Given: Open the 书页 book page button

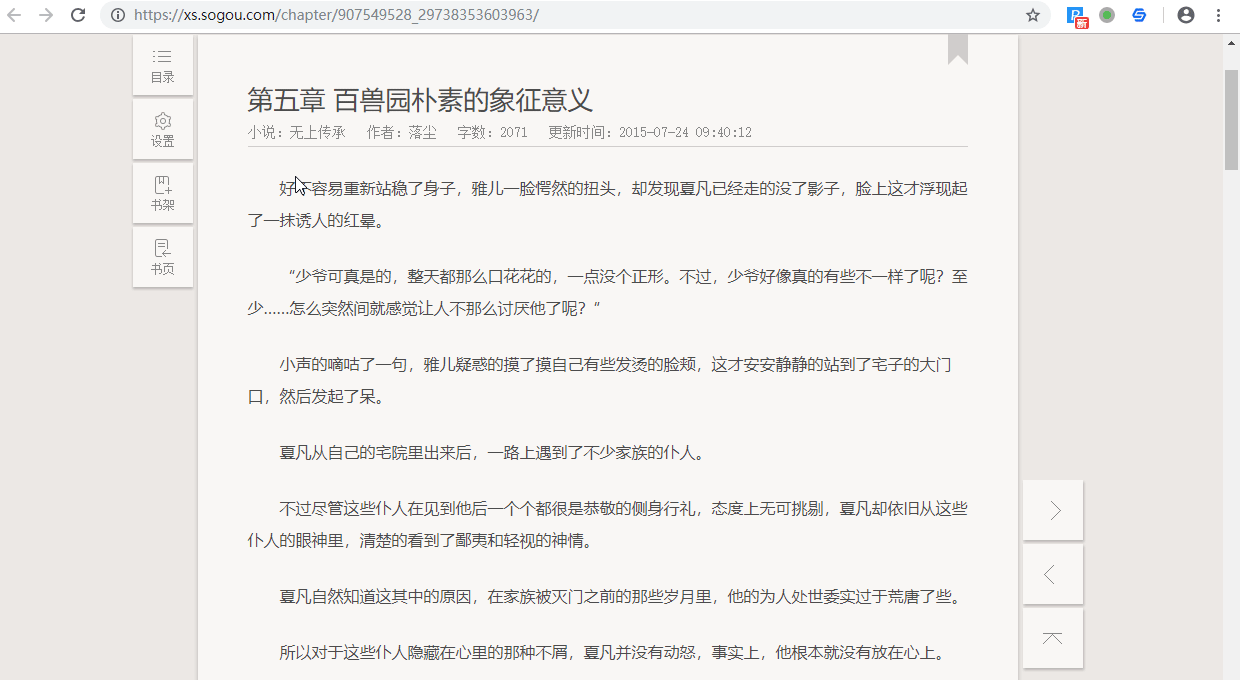Looking at the screenshot, I should (162, 258).
